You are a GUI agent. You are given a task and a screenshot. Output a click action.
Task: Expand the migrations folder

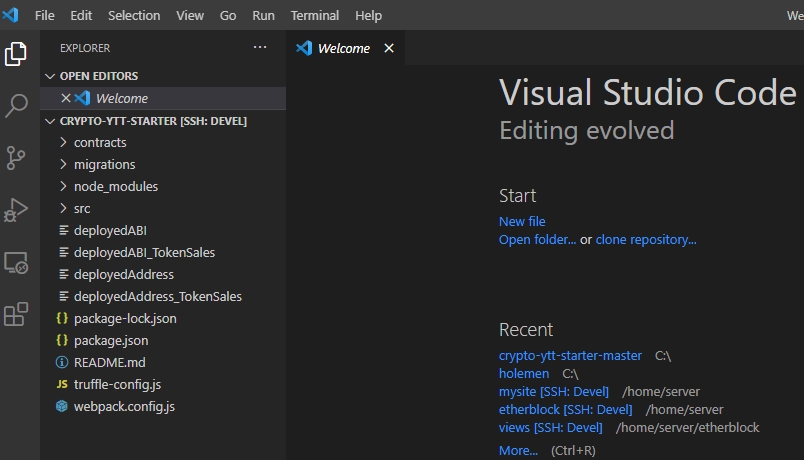63,164
